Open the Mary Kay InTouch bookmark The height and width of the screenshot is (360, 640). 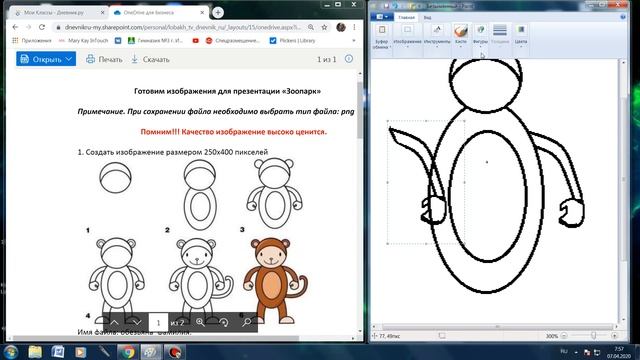click(x=84, y=40)
